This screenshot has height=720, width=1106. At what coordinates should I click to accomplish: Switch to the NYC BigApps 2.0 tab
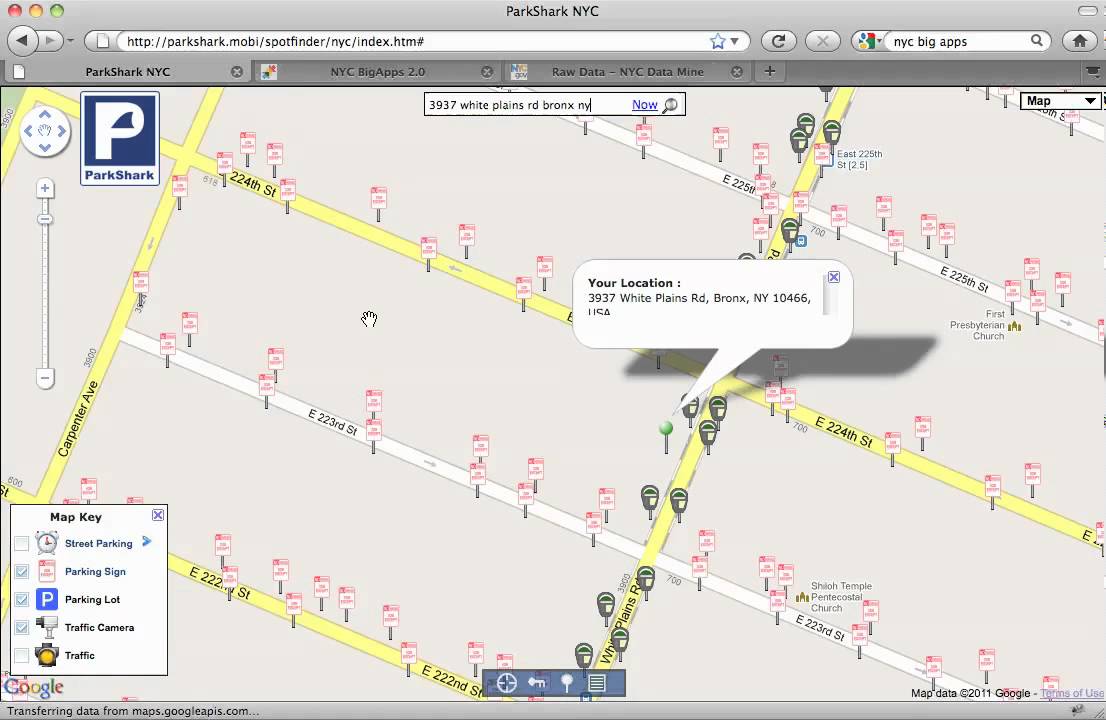pyautogui.click(x=377, y=71)
